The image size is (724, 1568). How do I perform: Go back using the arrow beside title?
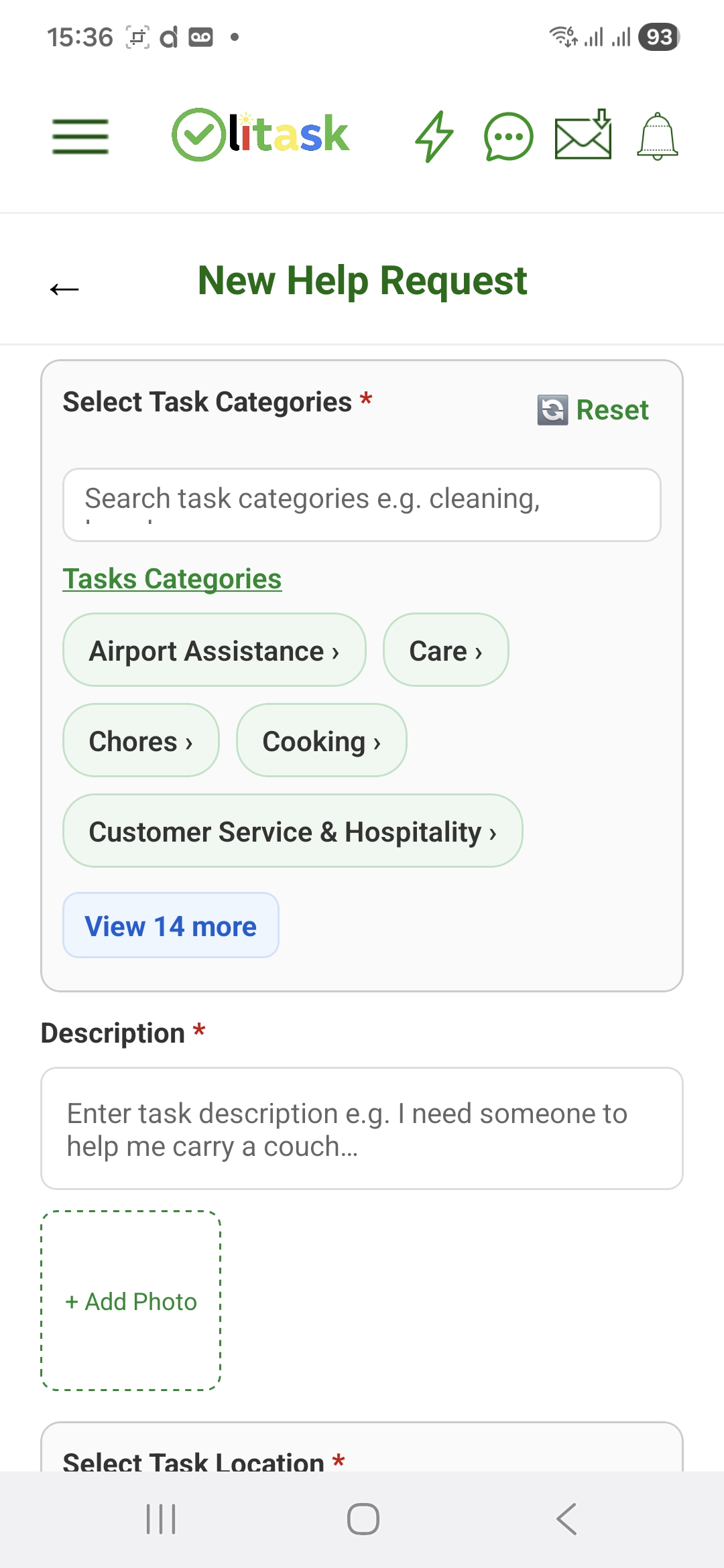(x=64, y=289)
